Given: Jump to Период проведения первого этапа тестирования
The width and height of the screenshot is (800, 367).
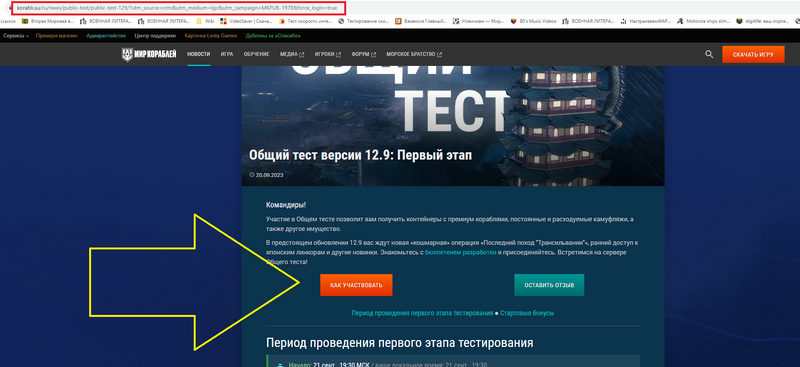Looking at the screenshot, I should [x=422, y=313].
